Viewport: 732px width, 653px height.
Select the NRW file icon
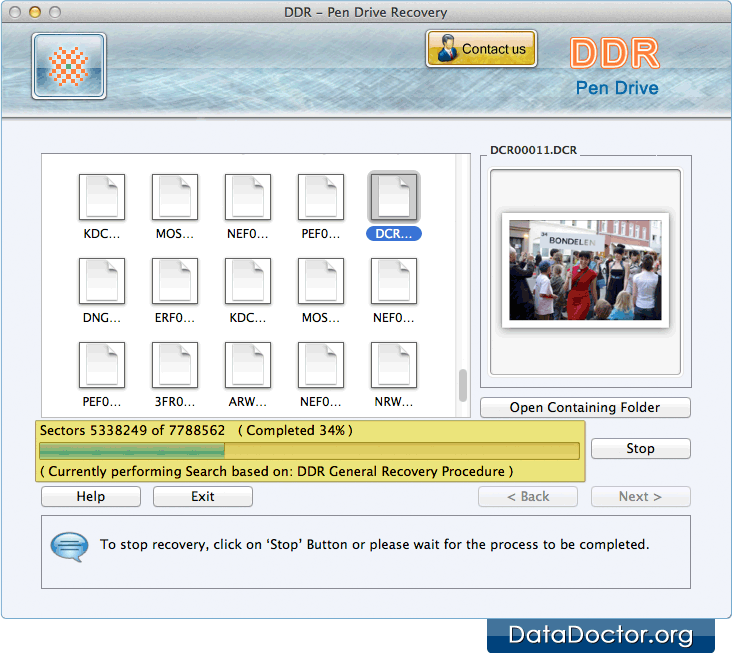[x=394, y=365]
